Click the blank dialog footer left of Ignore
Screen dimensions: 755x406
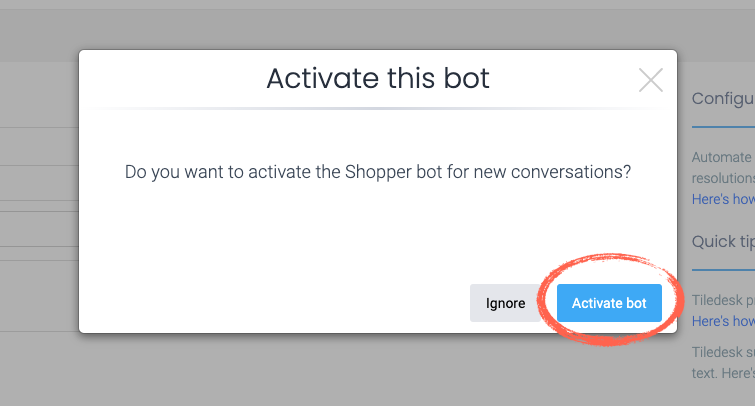[x=270, y=303]
